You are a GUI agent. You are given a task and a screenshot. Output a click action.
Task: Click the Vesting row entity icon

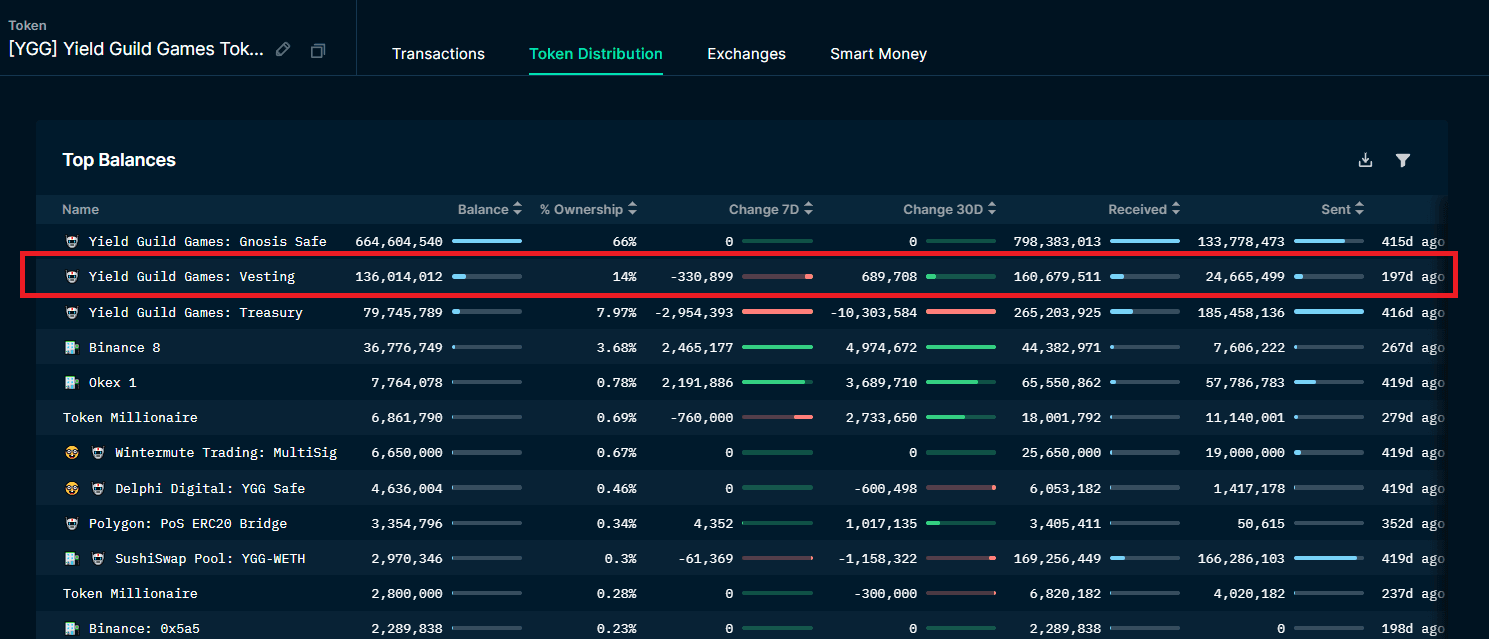[71, 277]
